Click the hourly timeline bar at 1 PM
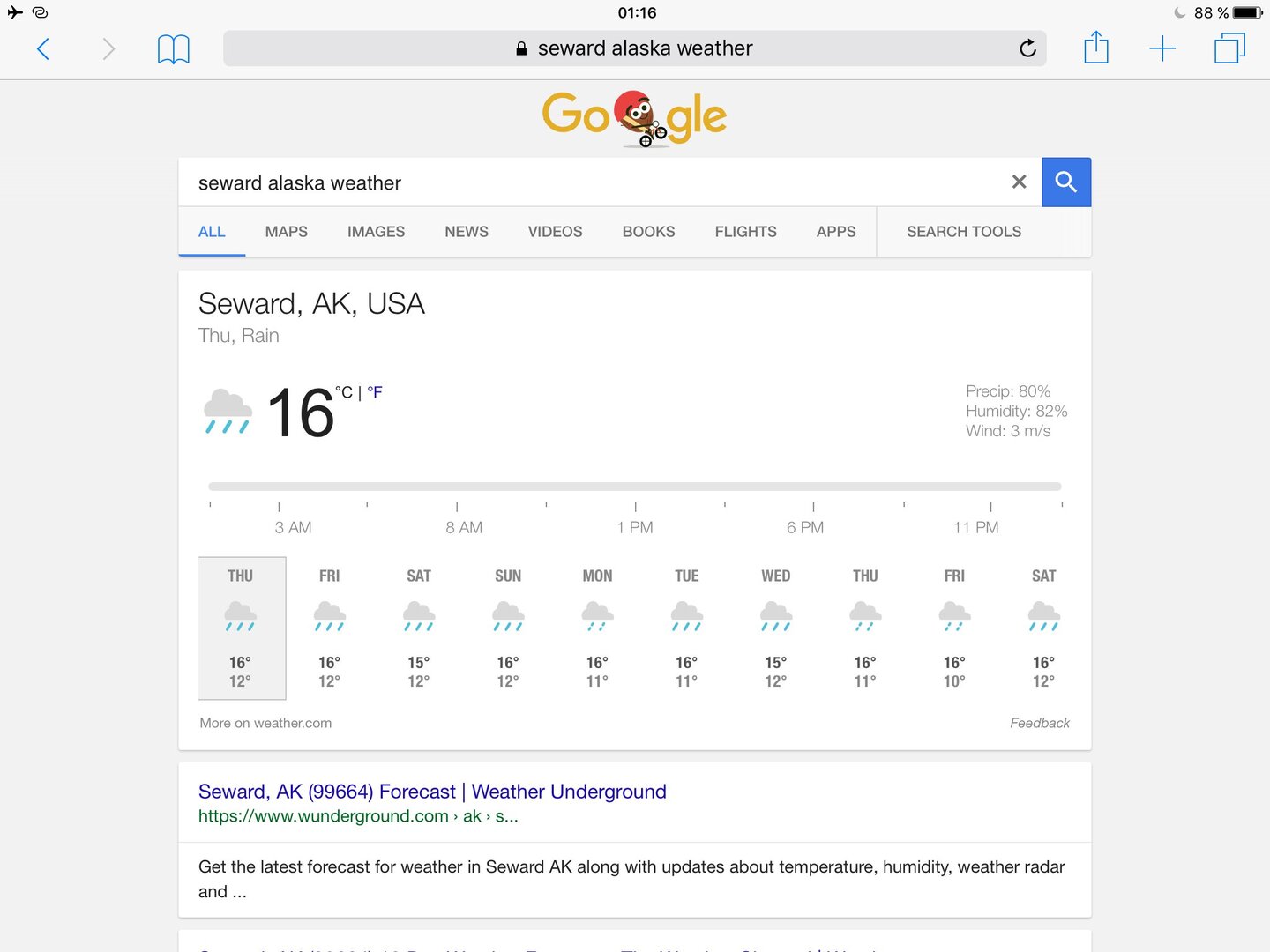The height and width of the screenshot is (952, 1270). pyautogui.click(x=635, y=487)
